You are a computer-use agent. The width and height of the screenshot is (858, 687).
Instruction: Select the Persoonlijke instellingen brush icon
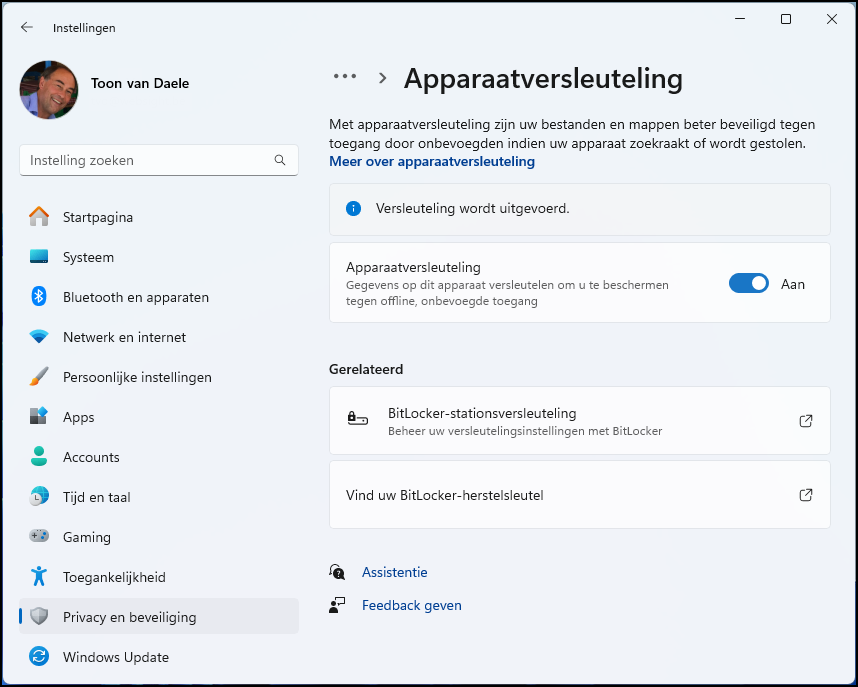point(38,377)
